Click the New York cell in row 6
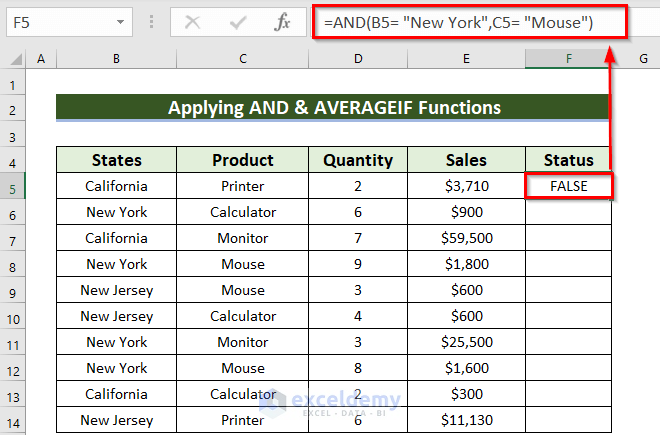660x435 pixels. pos(117,212)
